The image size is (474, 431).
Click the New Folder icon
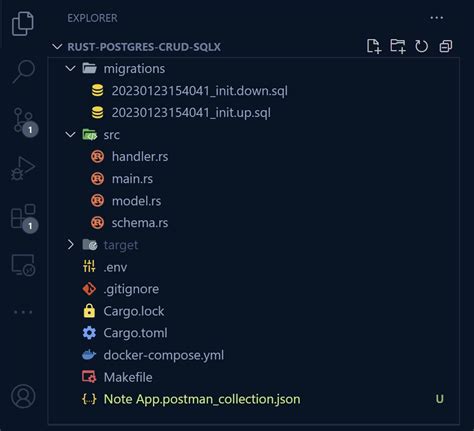(x=398, y=46)
